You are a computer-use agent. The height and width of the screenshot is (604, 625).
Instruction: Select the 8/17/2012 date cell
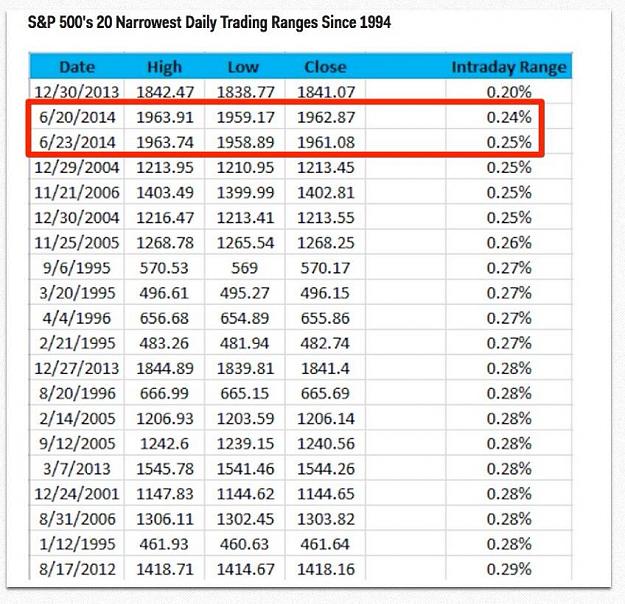77,569
